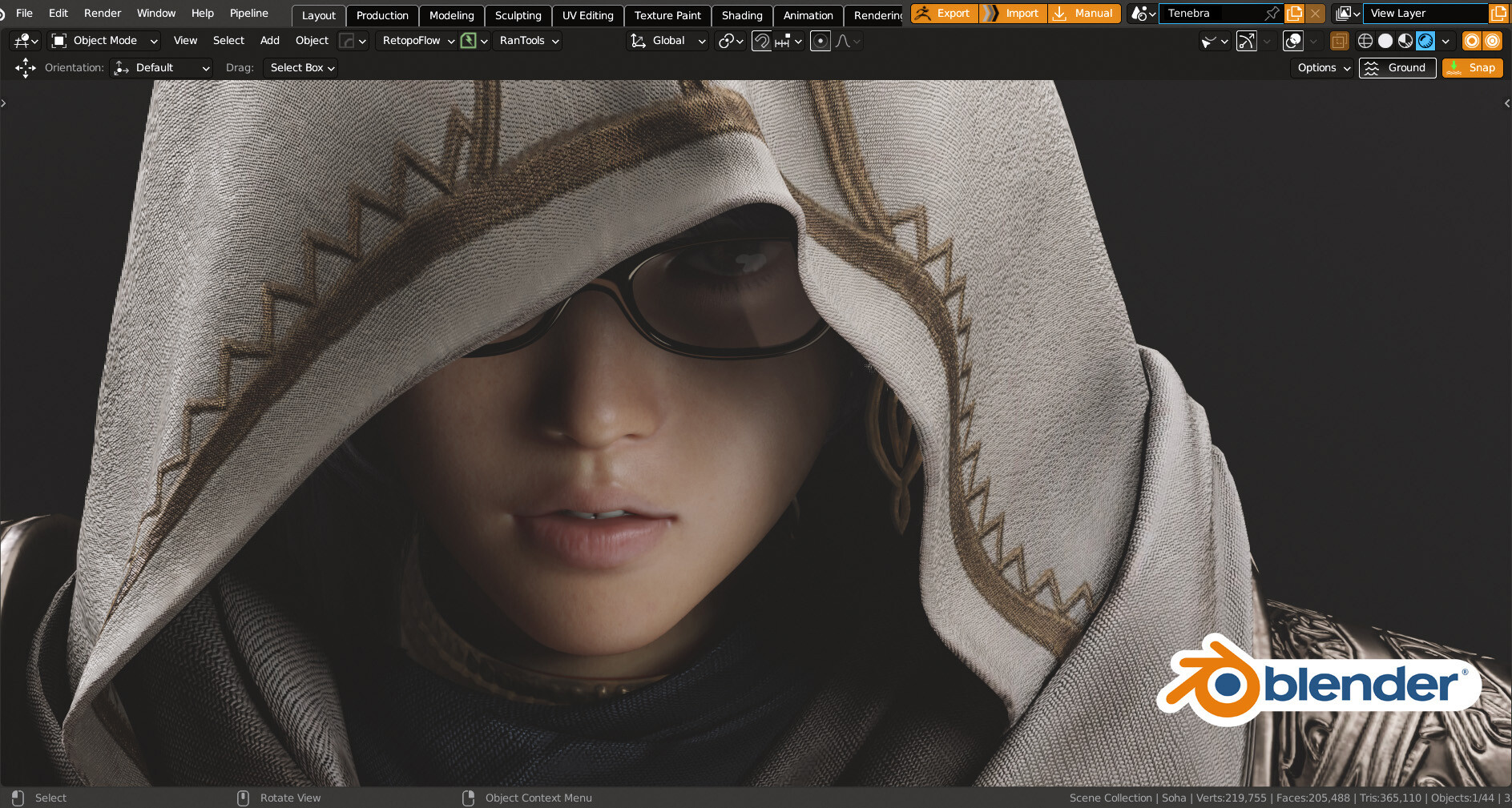Click the RetopoFlow green launch icon
The height and width of the screenshot is (808, 1512).
(469, 41)
